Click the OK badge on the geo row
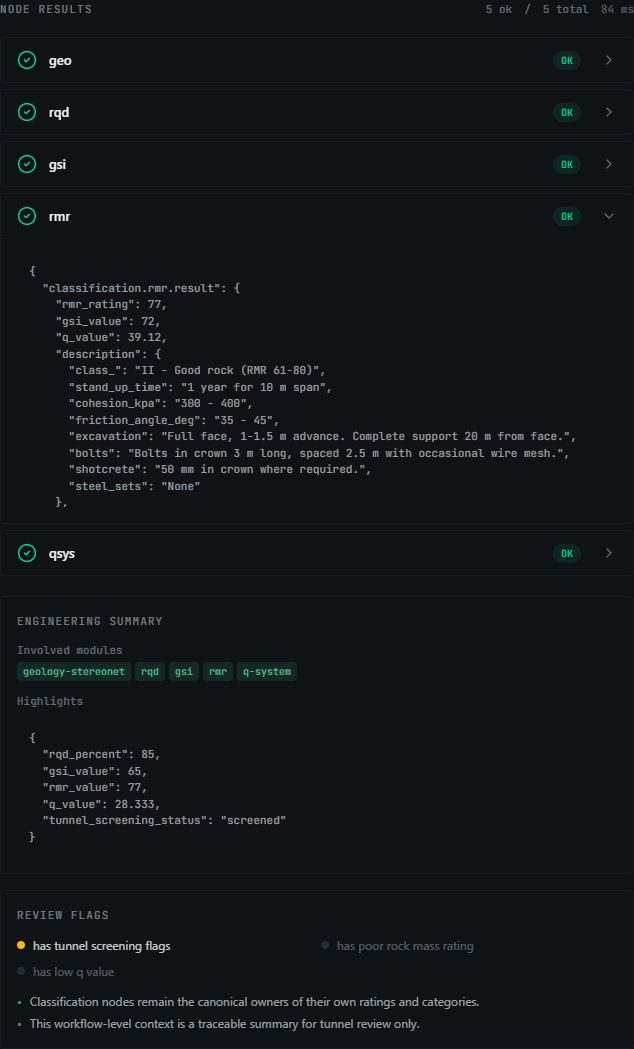The image size is (634, 1049). pos(566,60)
